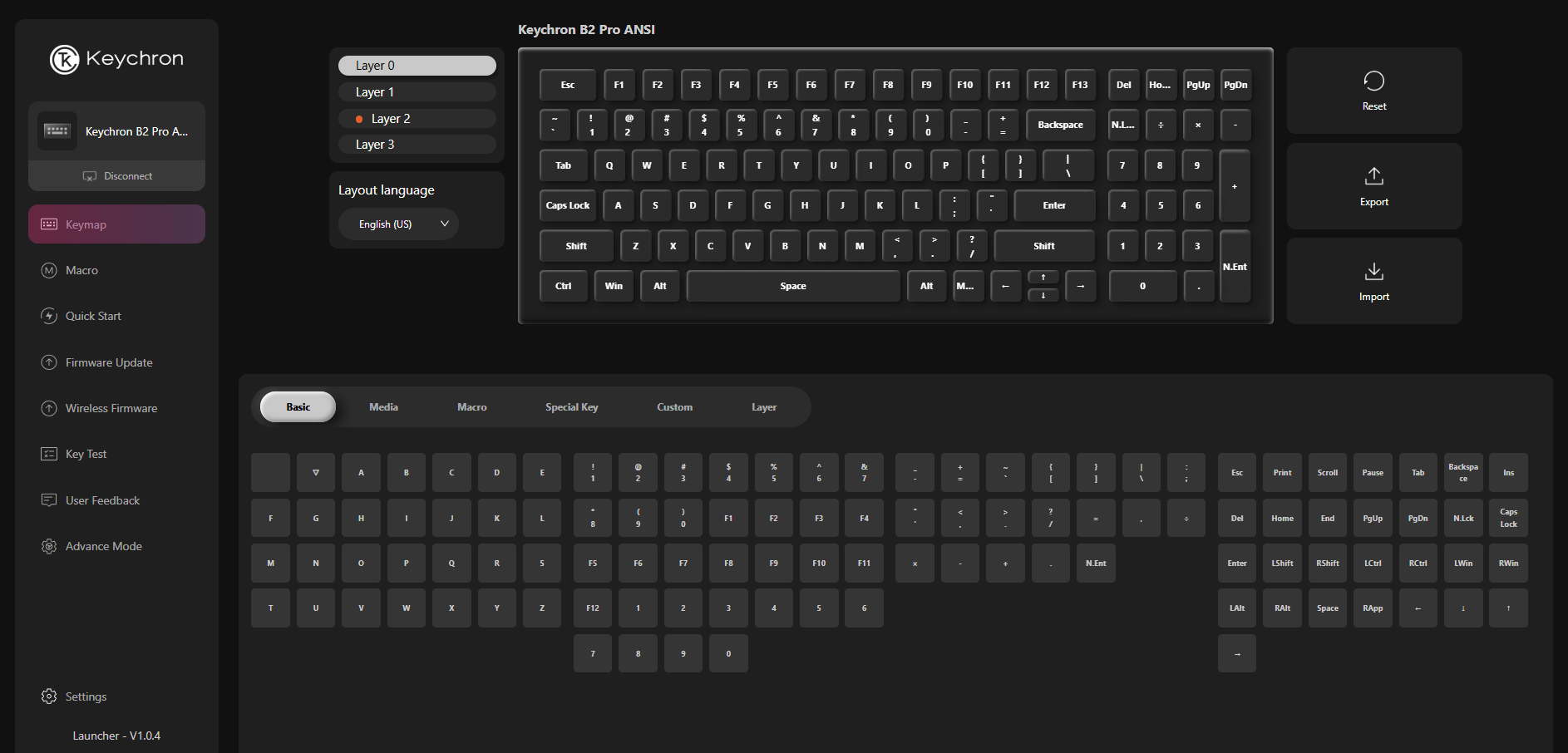Open the Key Test page
The height and width of the screenshot is (753, 1568).
(x=86, y=454)
